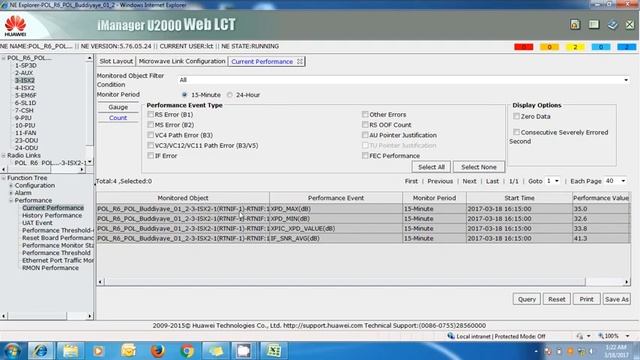Image resolution: width=640 pixels, height=360 pixels.
Task: Collapse the Radio Links node
Action: coord(4,156)
